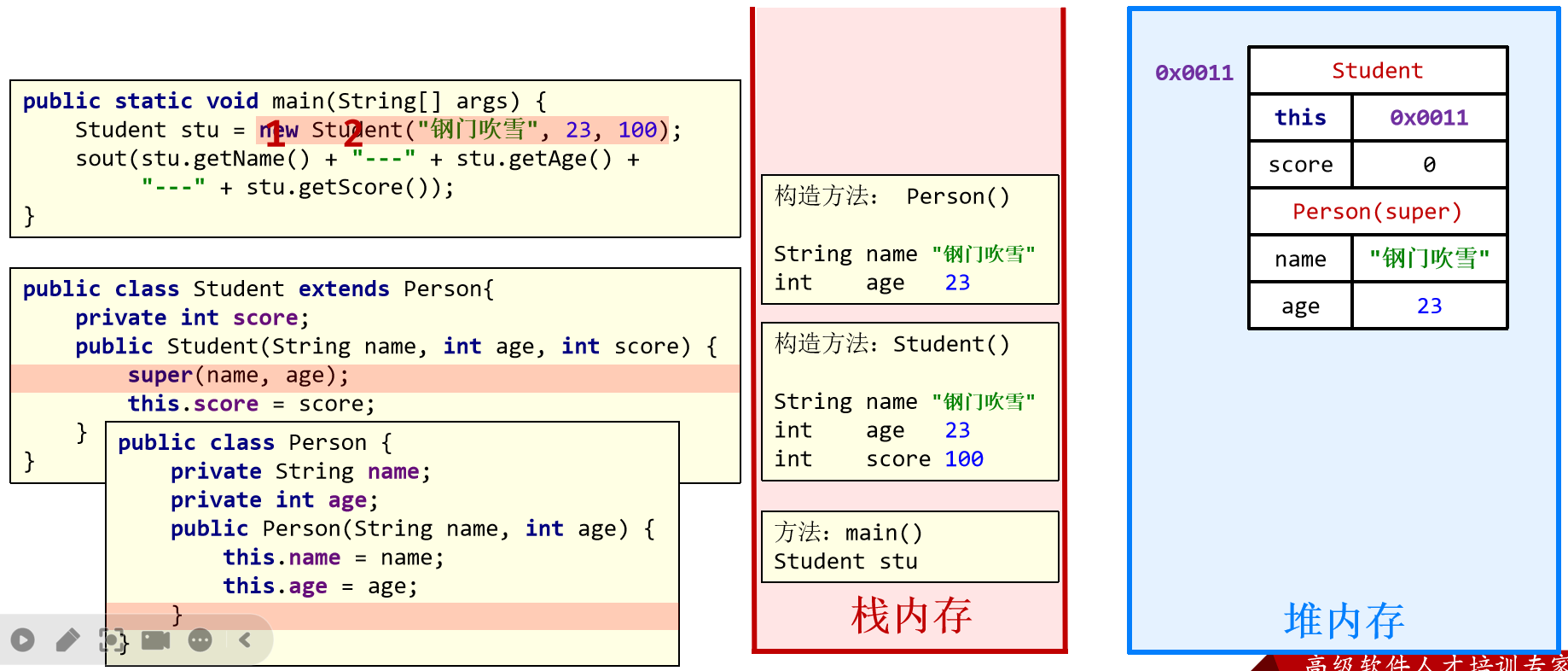Viewport: 1568px width, 671px height.
Task: Click the 'sout(stu.getName()' code line
Action: click(x=357, y=159)
